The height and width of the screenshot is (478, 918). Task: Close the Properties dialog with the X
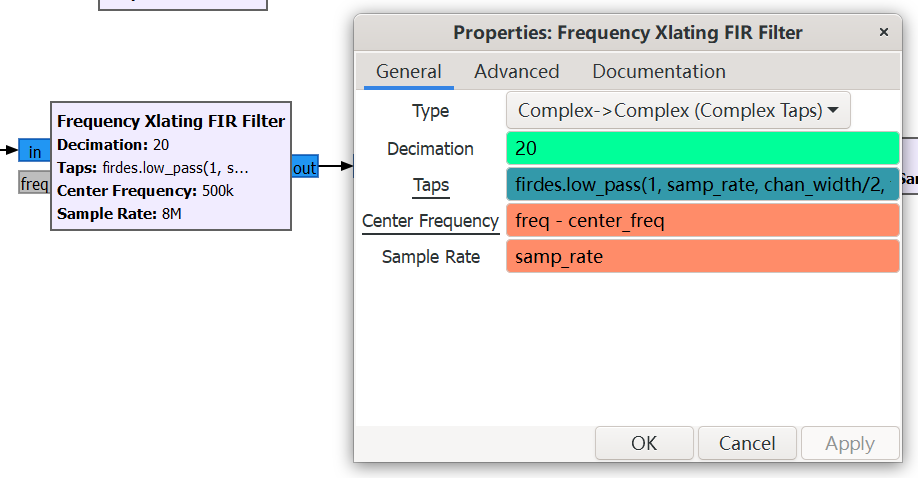tap(883, 32)
